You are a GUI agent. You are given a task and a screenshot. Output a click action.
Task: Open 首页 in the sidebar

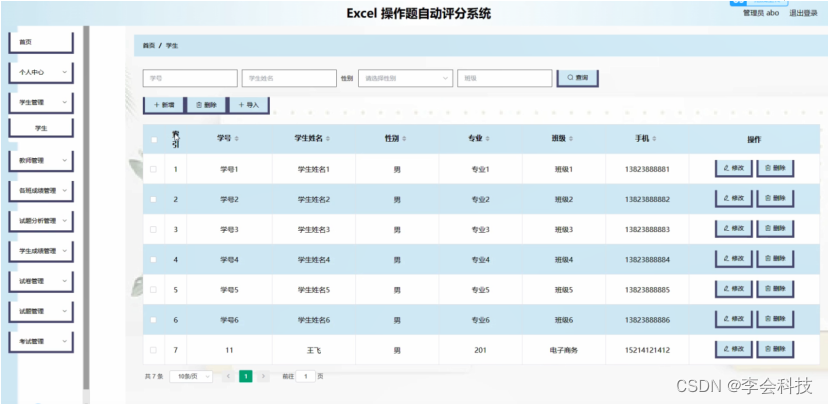41,43
